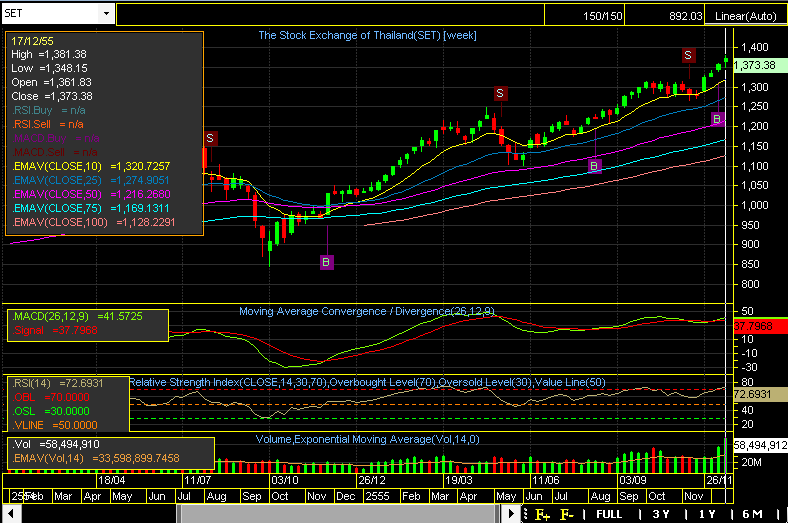The image size is (788, 523).
Task: Click the Linear(Auto) scale button
Action: [x=745, y=16]
